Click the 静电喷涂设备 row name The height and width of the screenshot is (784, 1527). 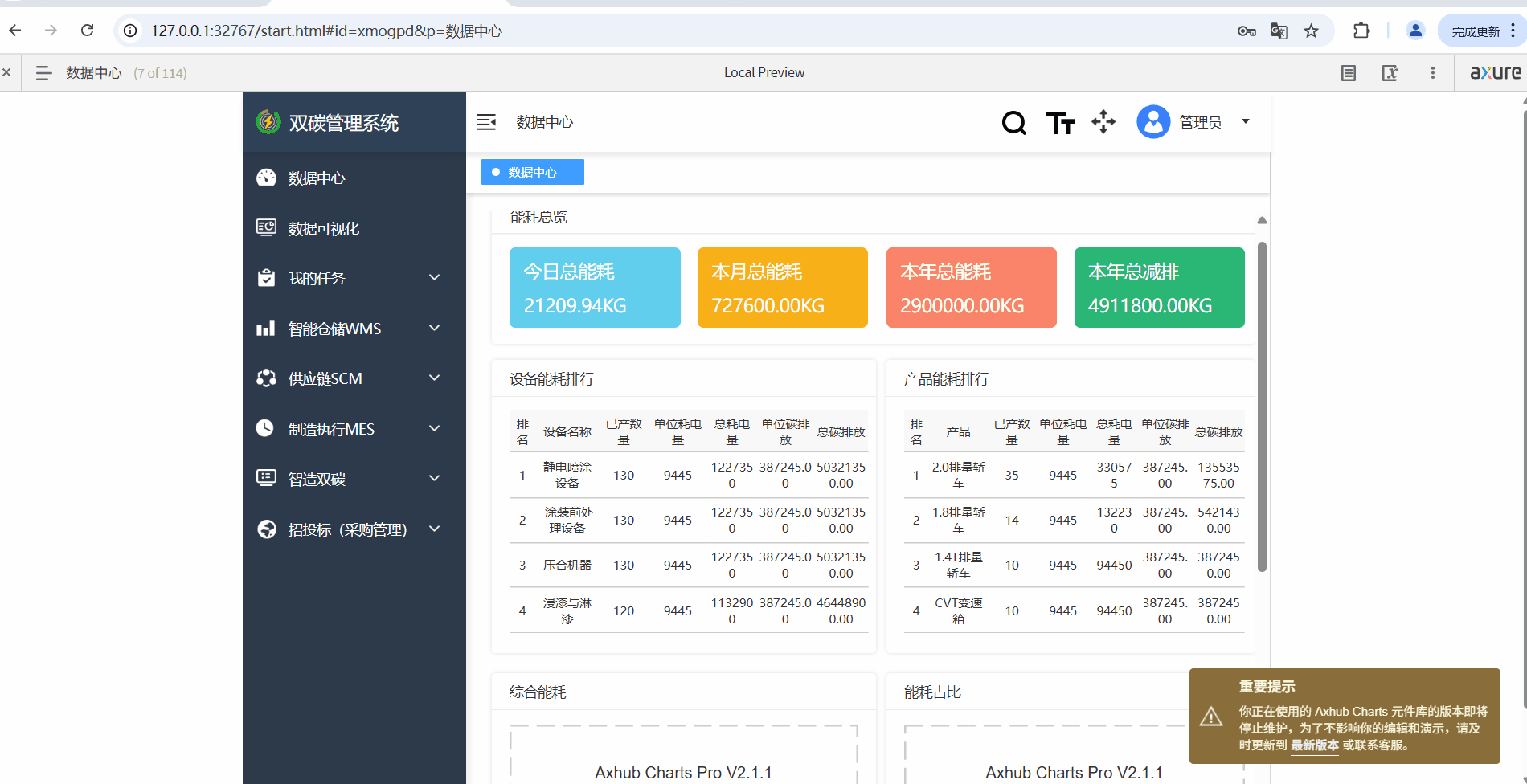(567, 475)
